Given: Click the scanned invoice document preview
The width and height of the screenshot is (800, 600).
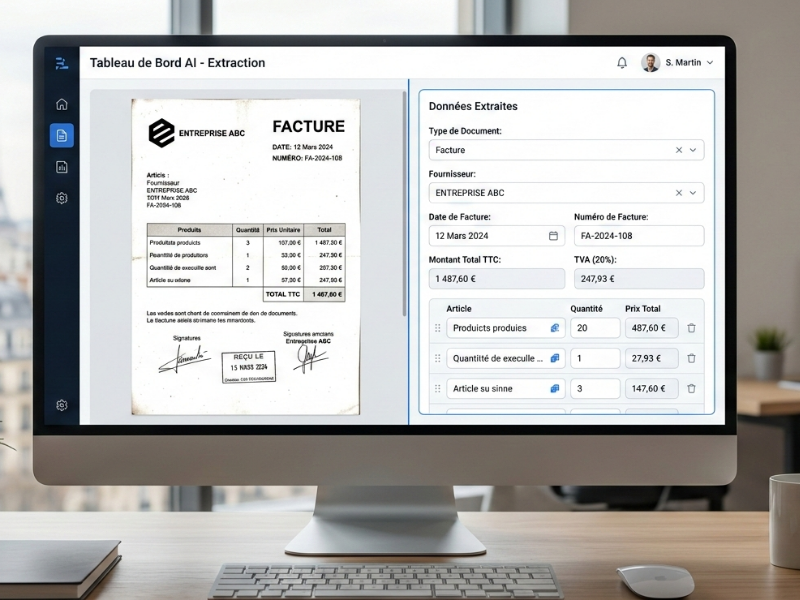Looking at the screenshot, I should click(245, 255).
